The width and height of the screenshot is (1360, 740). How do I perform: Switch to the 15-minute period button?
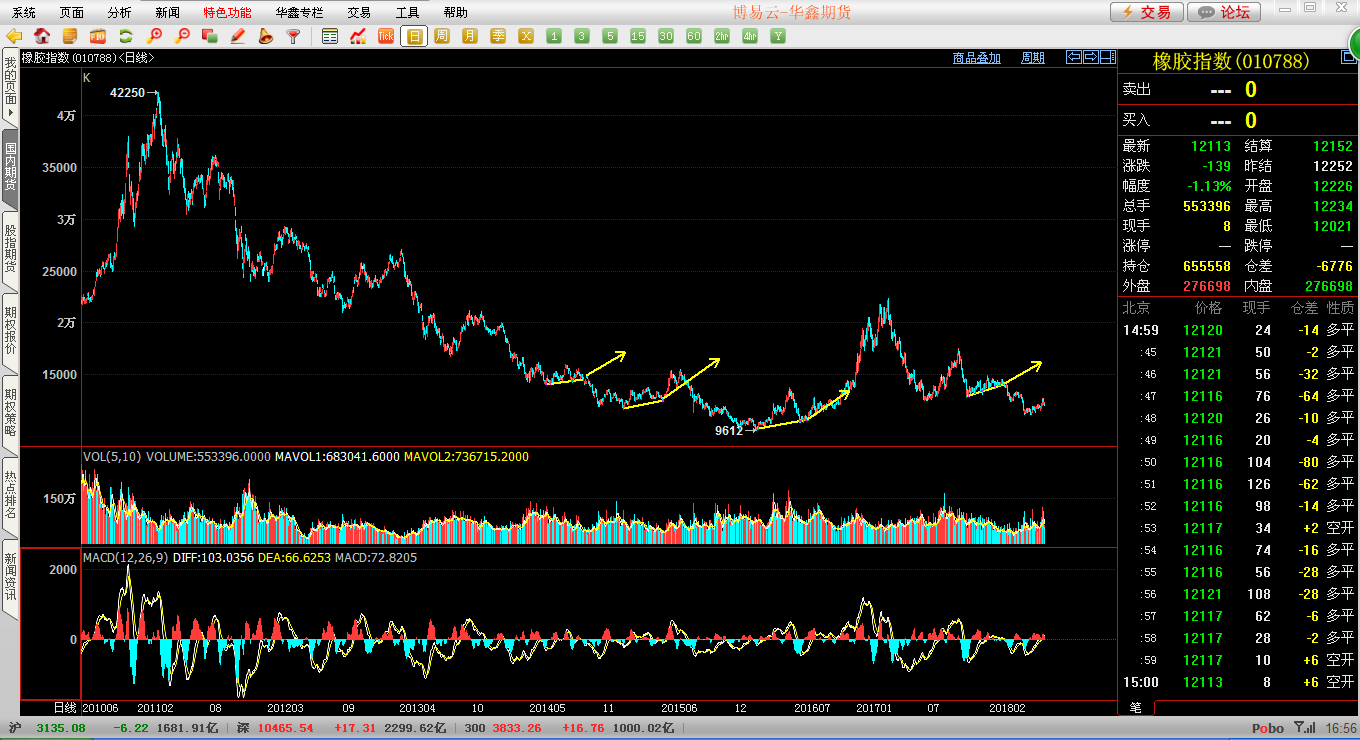(x=638, y=36)
